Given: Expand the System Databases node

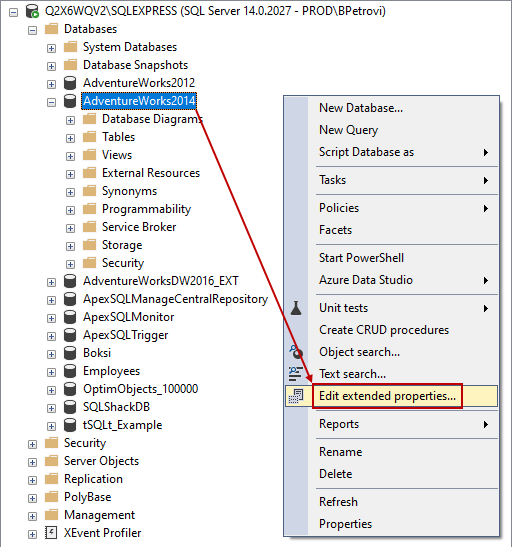Looking at the screenshot, I should (x=51, y=48).
